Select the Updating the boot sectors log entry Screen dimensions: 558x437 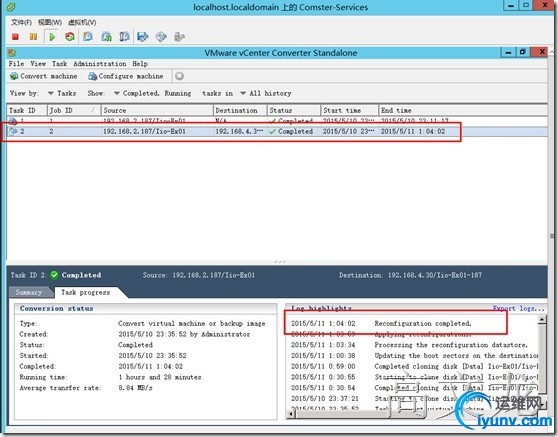[x=414, y=356]
